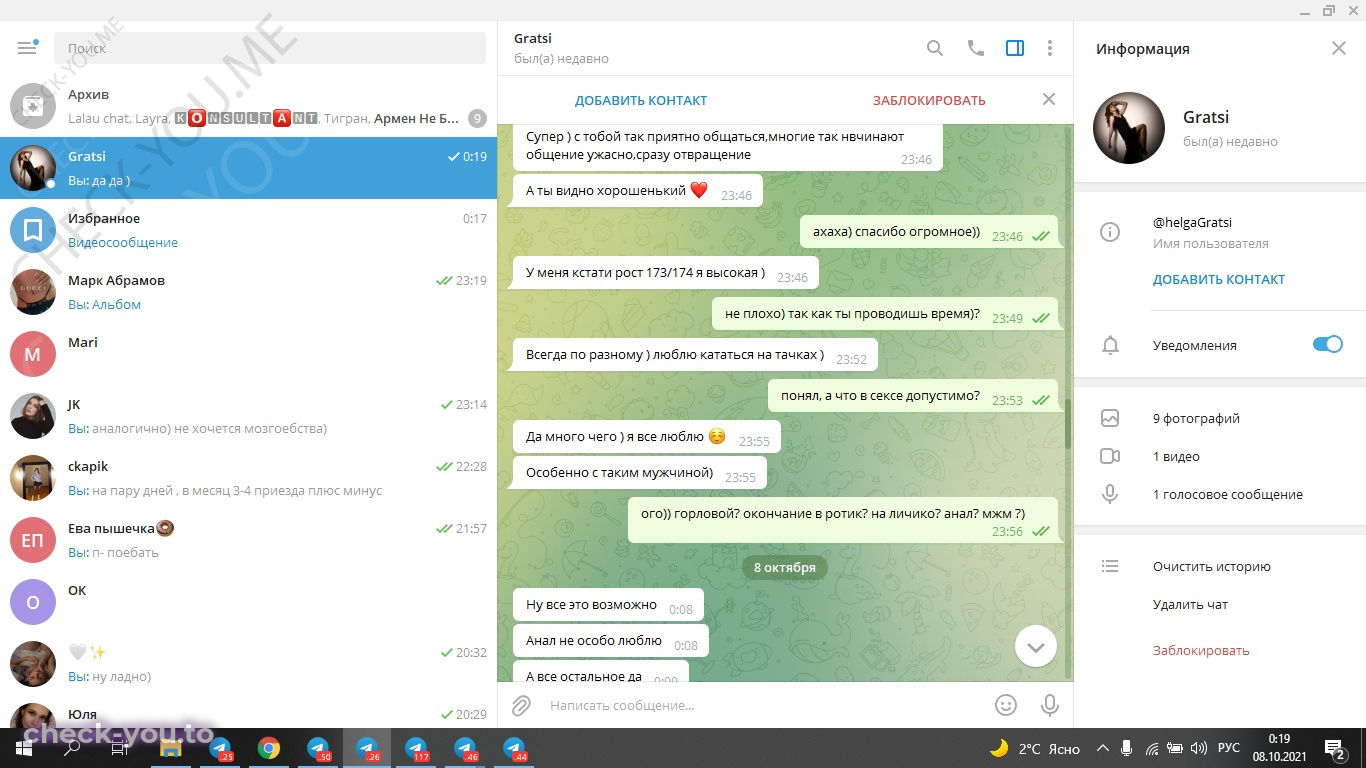
Task: Dismiss the add contact / block bar
Action: pos(1049,99)
